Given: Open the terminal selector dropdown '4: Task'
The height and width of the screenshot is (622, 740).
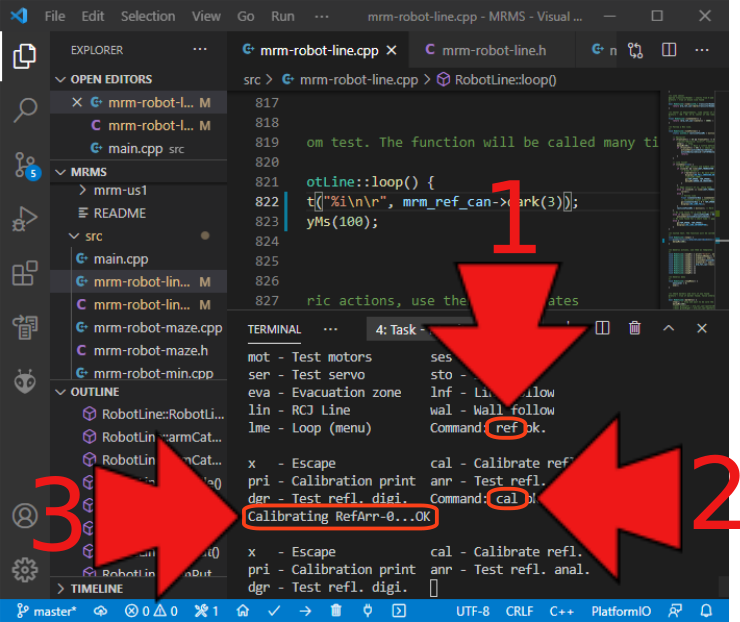Looking at the screenshot, I should (x=410, y=328).
